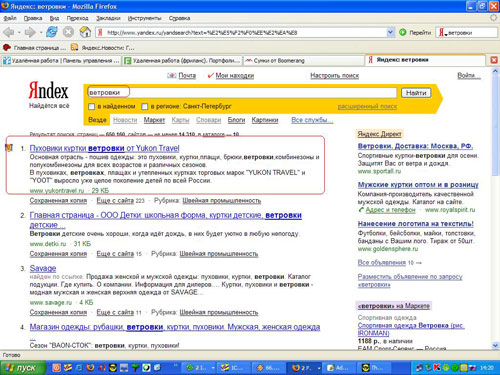Enable the 'в найденном' checkbox
The width and height of the screenshot is (500, 375).
tap(91, 107)
